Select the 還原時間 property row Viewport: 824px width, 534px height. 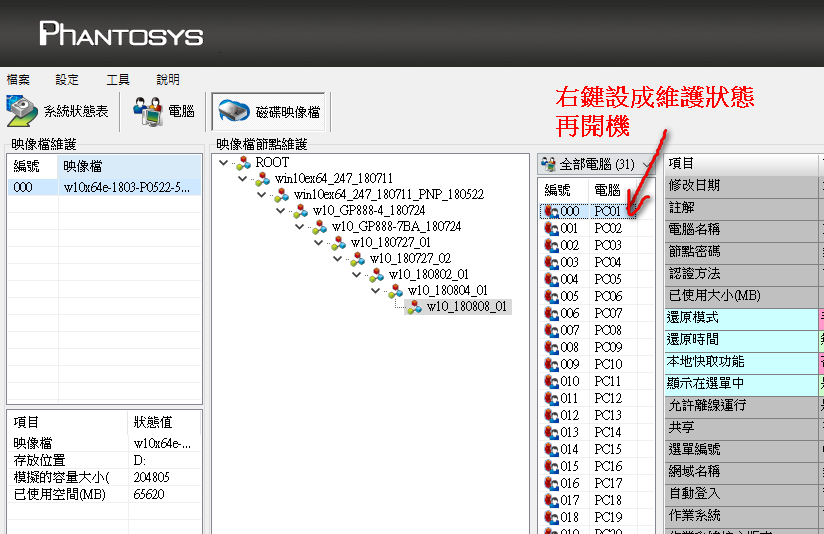pos(741,340)
